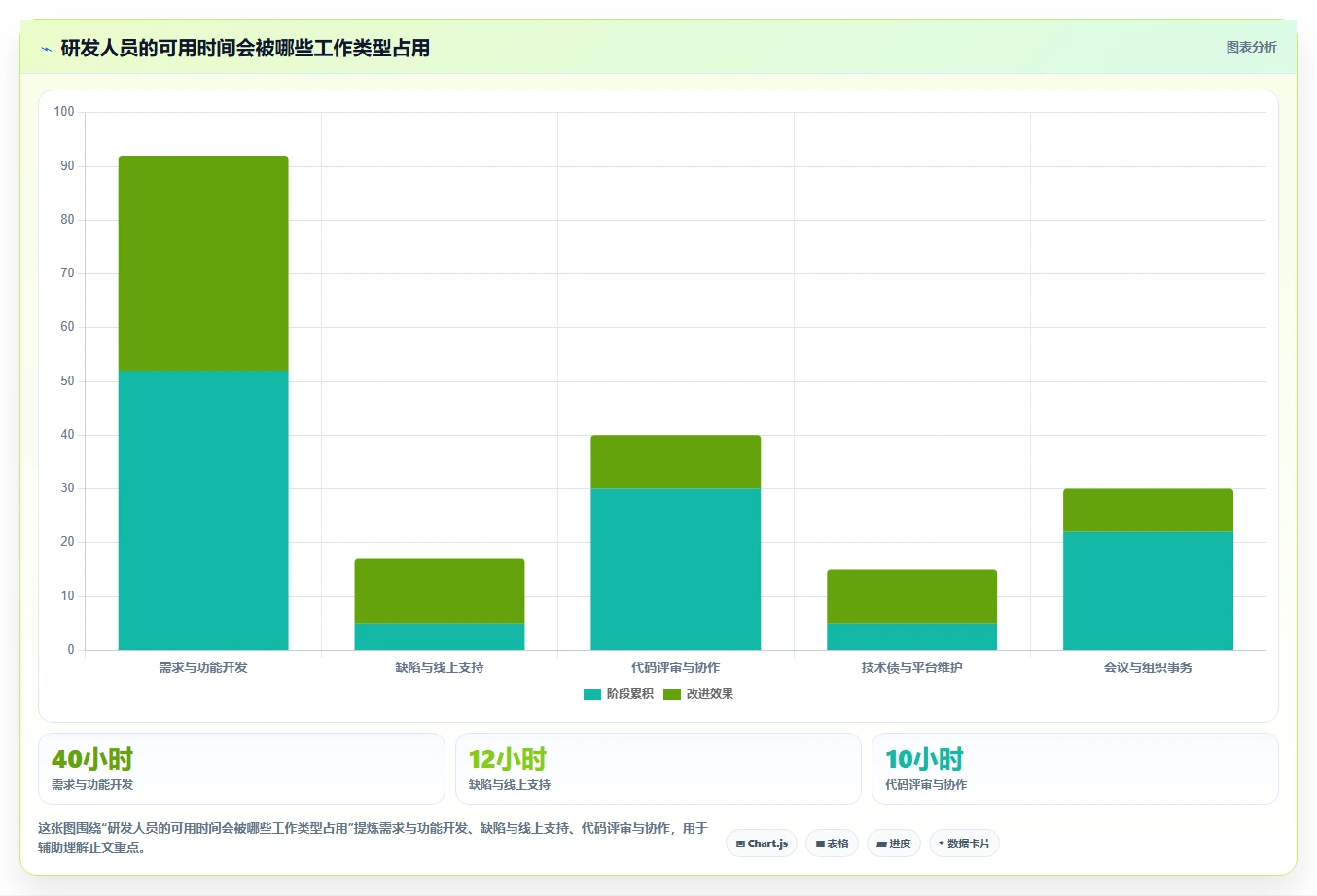Click the y-axis value 100
The image size is (1317, 896).
click(x=64, y=112)
